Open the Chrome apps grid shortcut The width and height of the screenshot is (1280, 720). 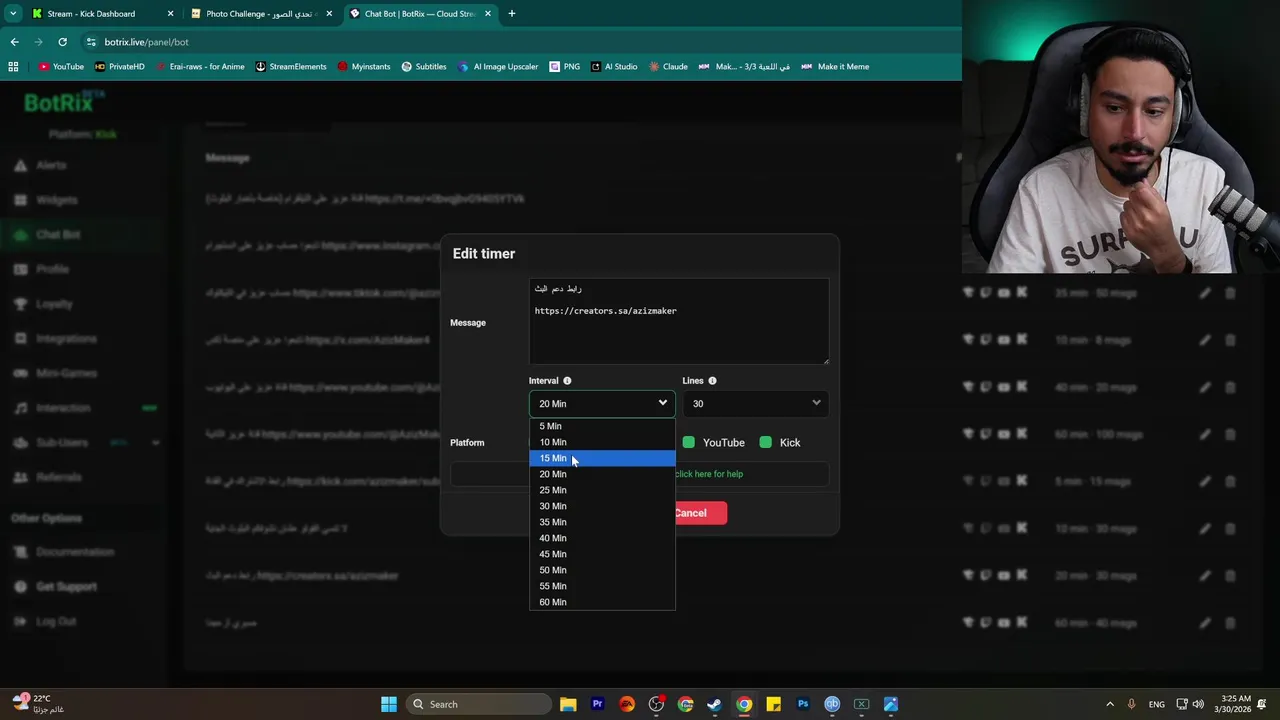(13, 67)
